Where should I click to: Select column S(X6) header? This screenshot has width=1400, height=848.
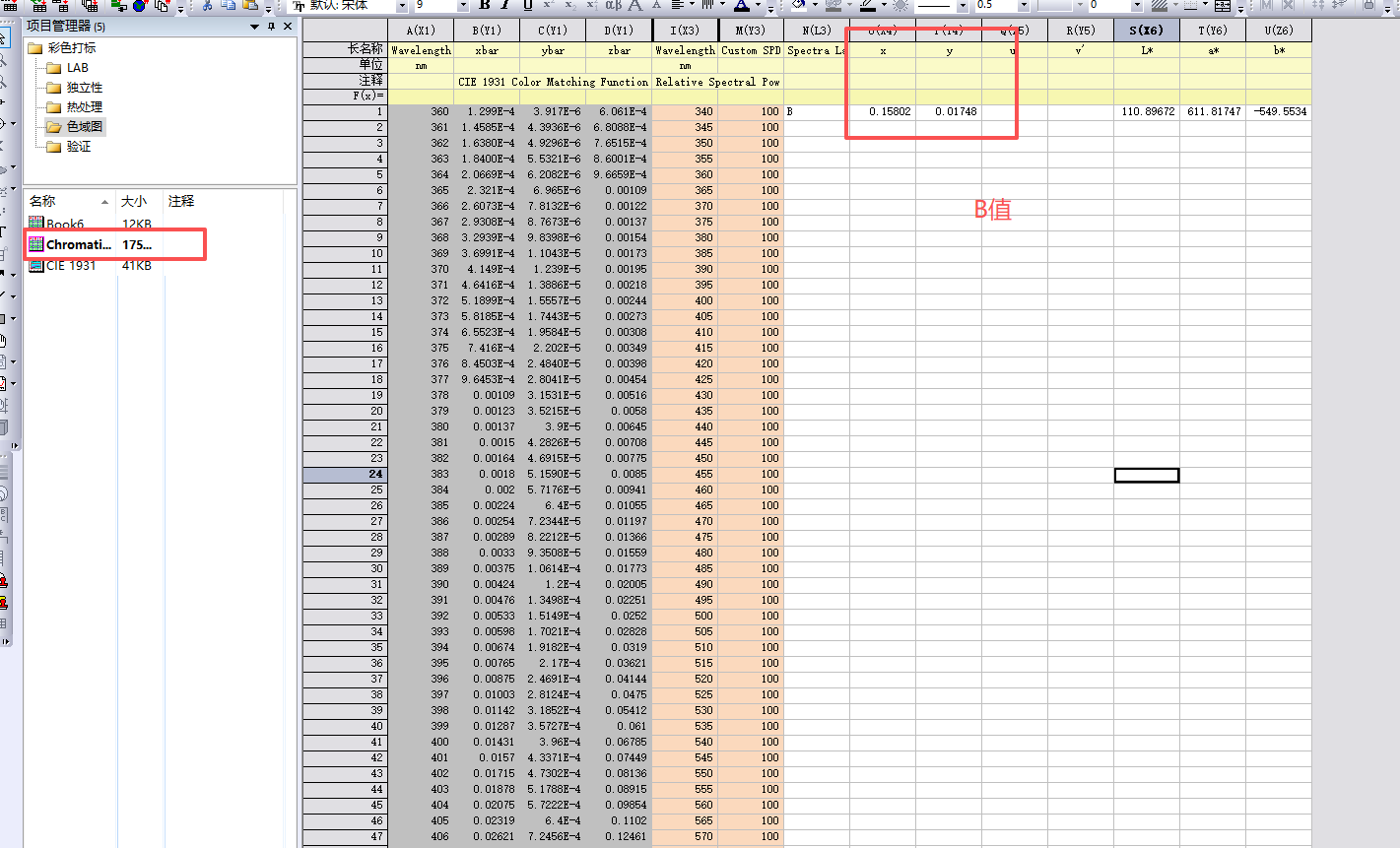[1147, 31]
